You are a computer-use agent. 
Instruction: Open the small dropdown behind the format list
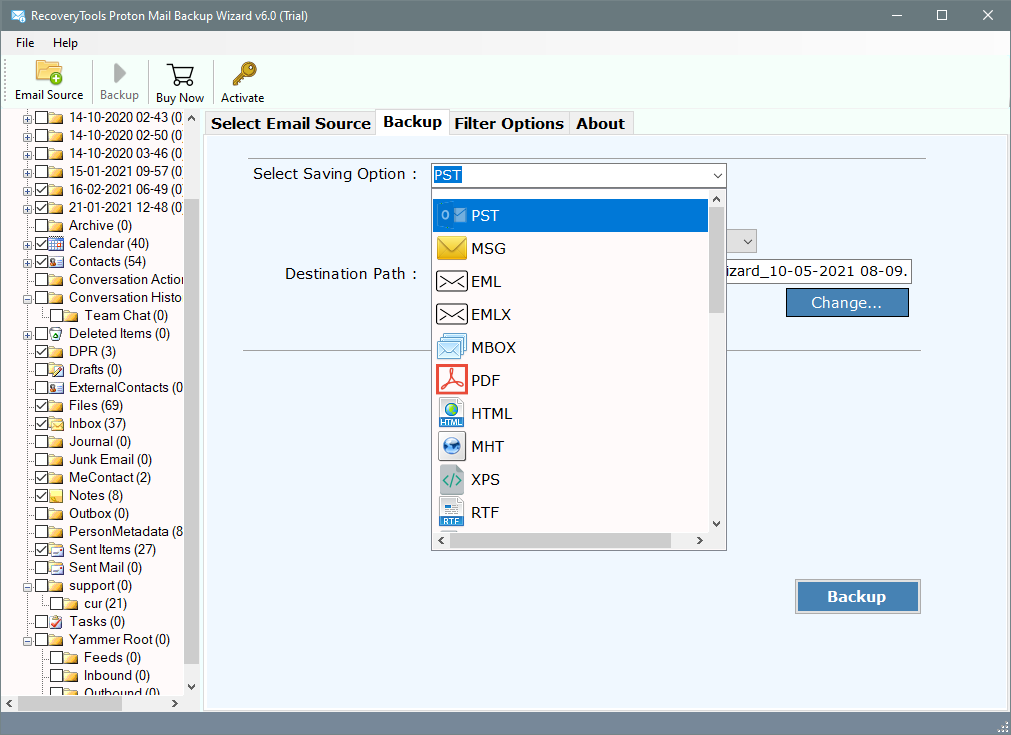747,242
